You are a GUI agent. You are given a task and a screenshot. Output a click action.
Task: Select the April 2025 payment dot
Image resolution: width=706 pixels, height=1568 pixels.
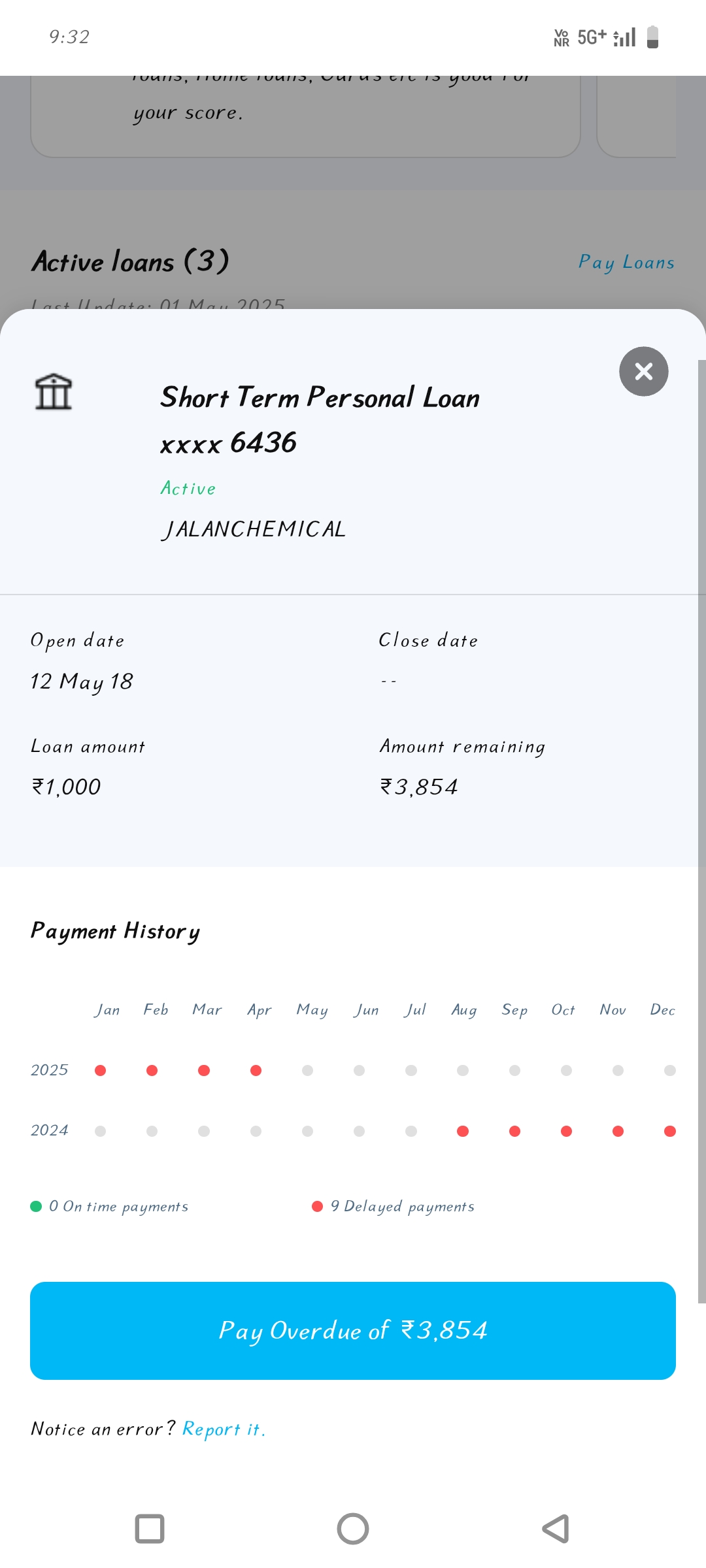256,1070
